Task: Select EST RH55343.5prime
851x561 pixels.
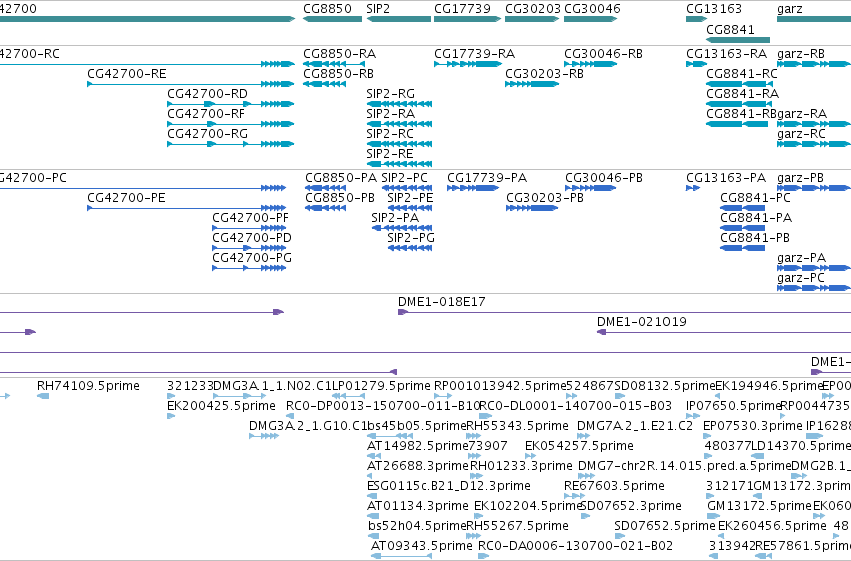Action: [x=474, y=436]
